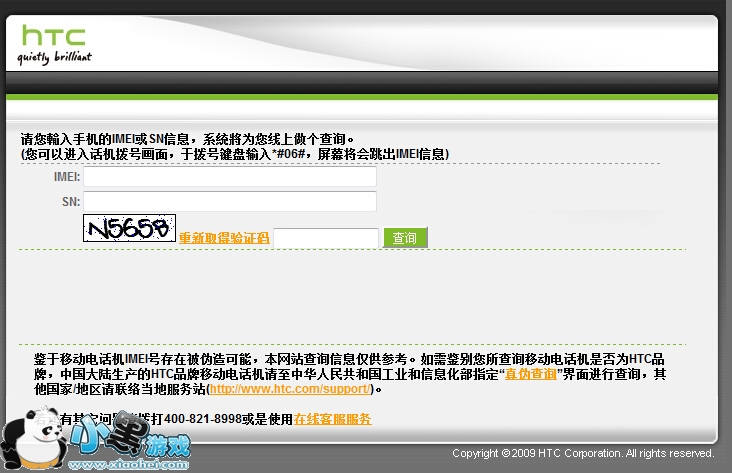Viewport: 732px width, 473px height.
Task: Focus the IMEI input field
Action: [230, 176]
